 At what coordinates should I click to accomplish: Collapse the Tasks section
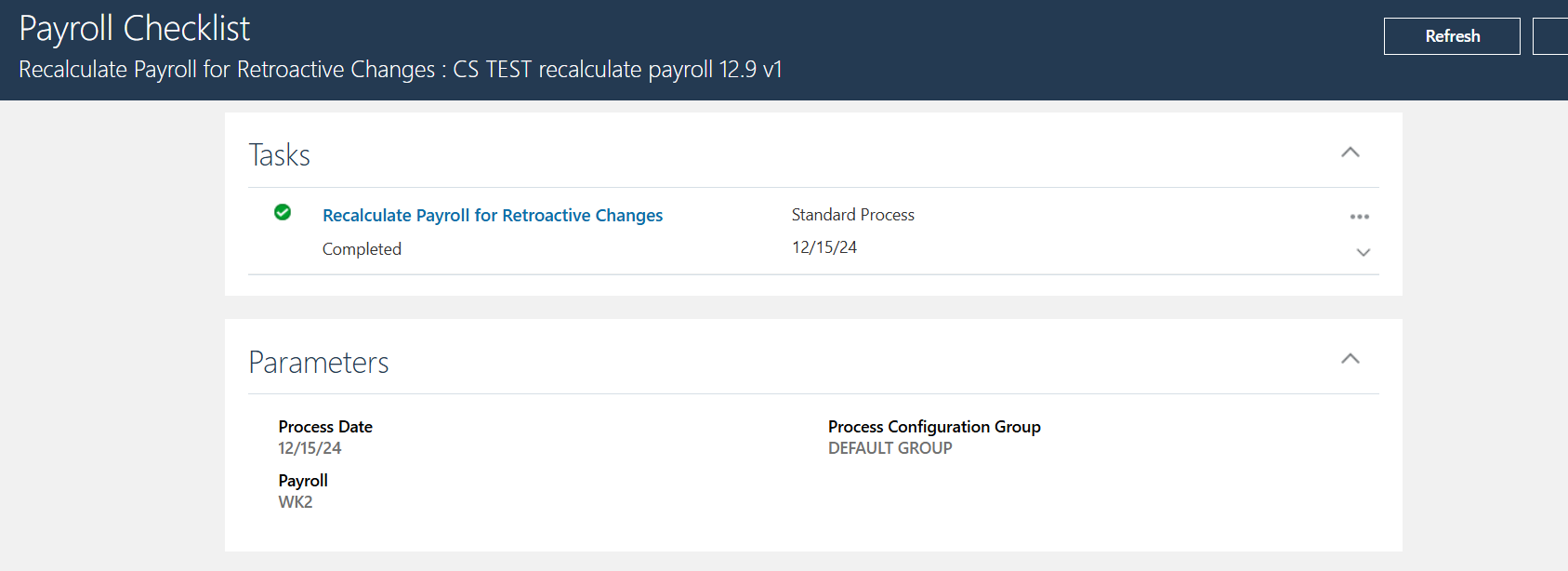1351,153
